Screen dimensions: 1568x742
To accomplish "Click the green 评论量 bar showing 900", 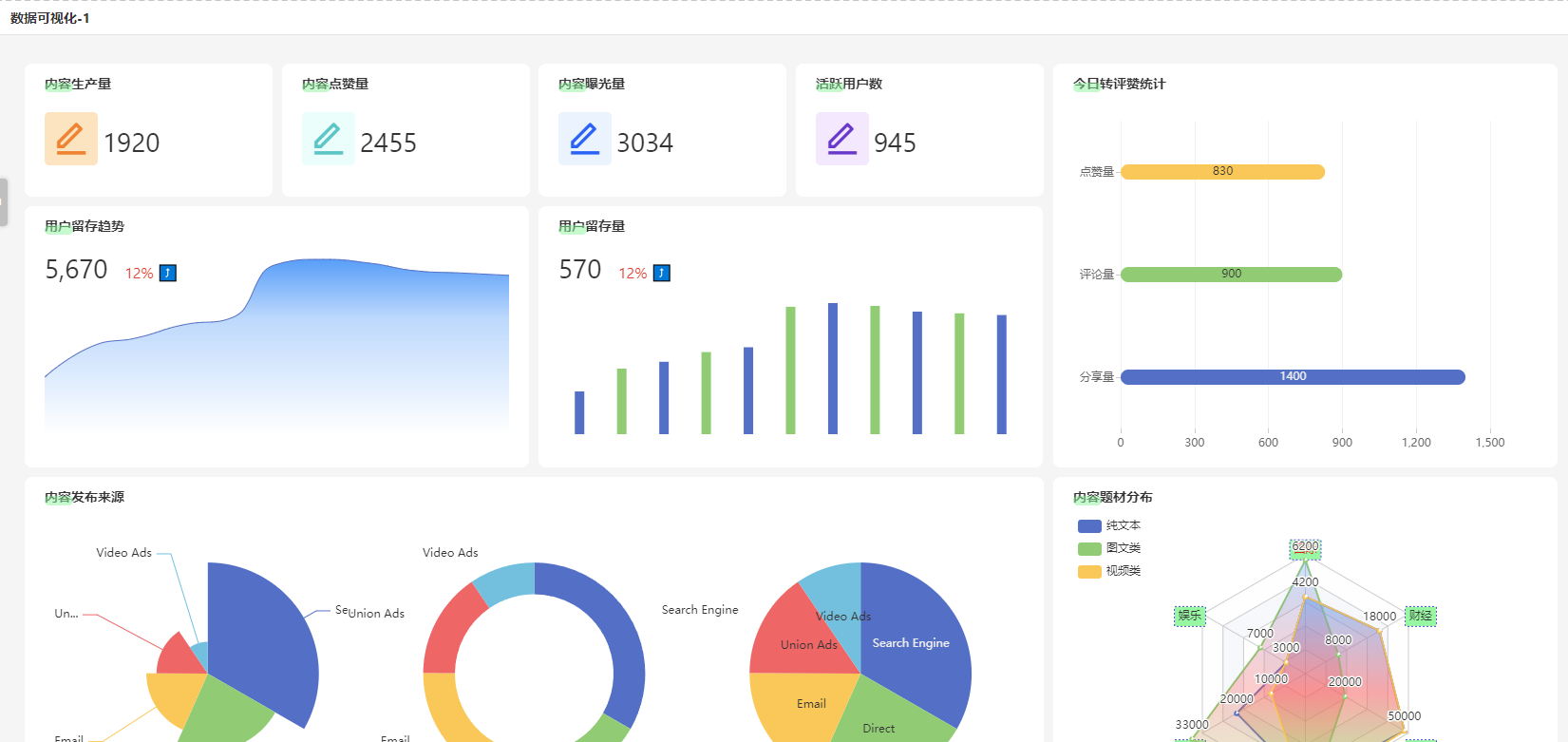I will pos(1231,275).
